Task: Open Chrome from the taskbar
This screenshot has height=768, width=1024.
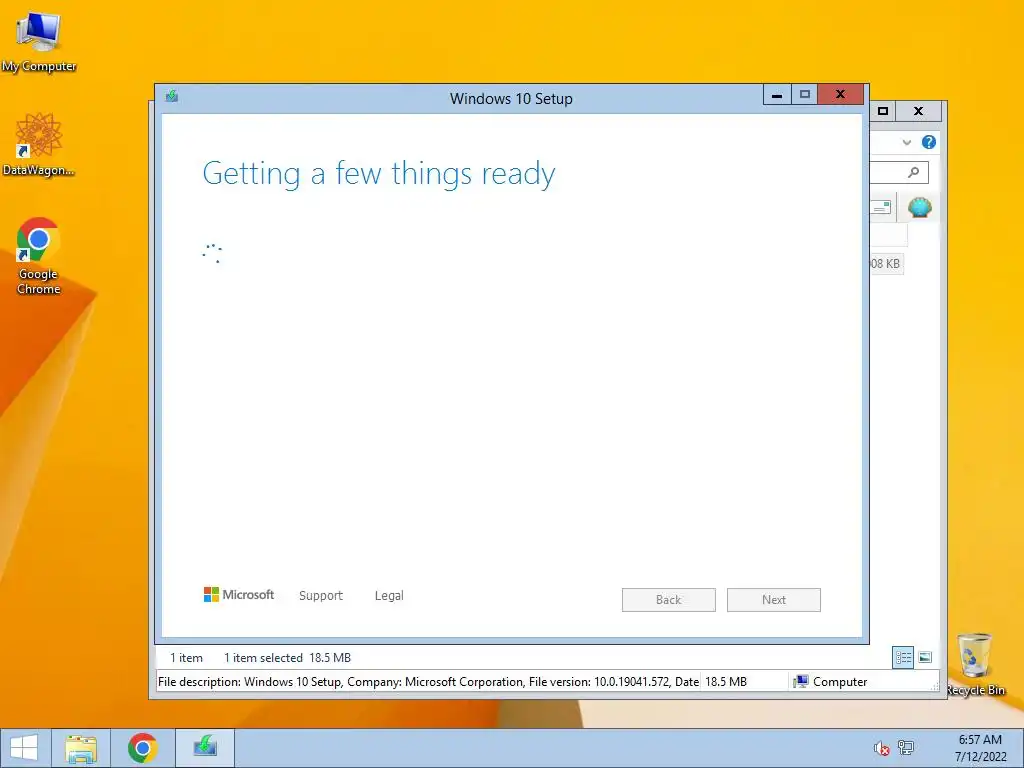Action: point(142,748)
